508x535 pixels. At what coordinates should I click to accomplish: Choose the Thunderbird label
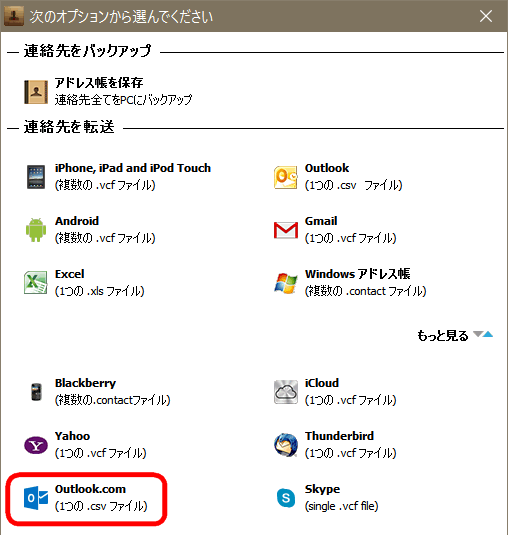coord(339,436)
